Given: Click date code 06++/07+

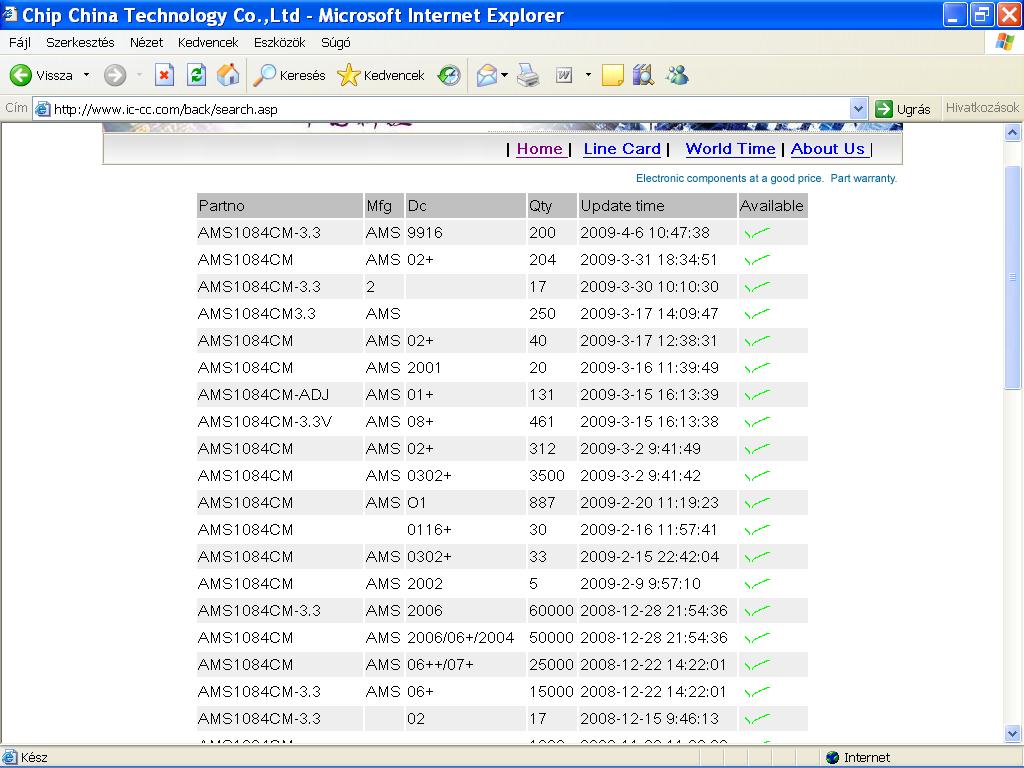Looking at the screenshot, I should coord(440,665).
